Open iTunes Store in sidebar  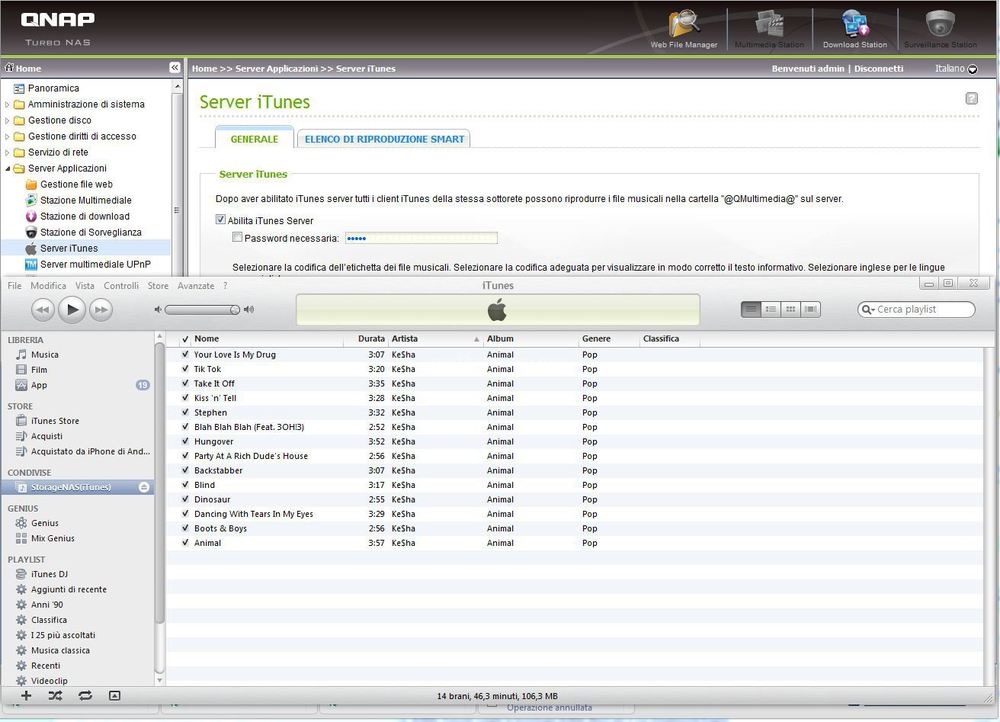point(55,421)
